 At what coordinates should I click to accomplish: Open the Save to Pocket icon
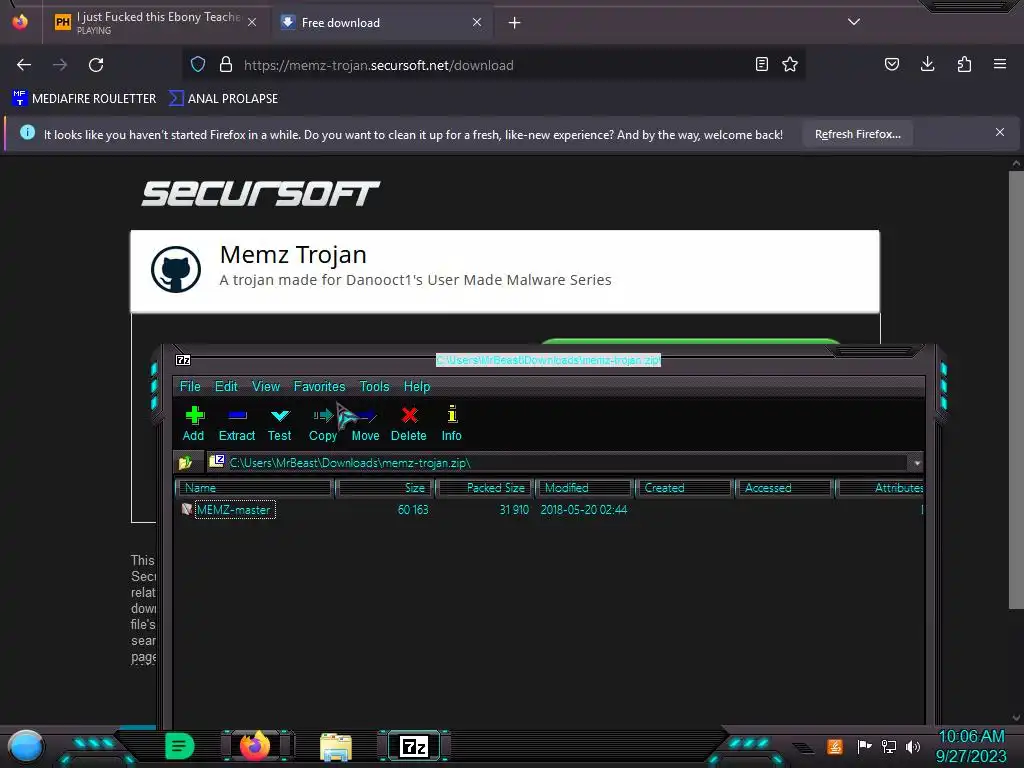point(891,64)
